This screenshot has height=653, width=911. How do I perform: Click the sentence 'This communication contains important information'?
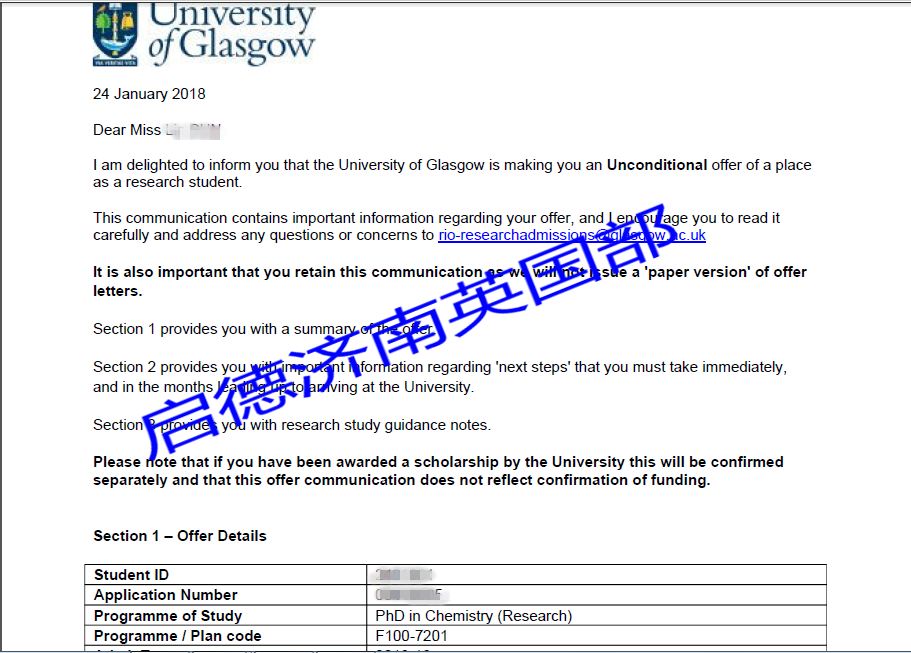click(436, 227)
